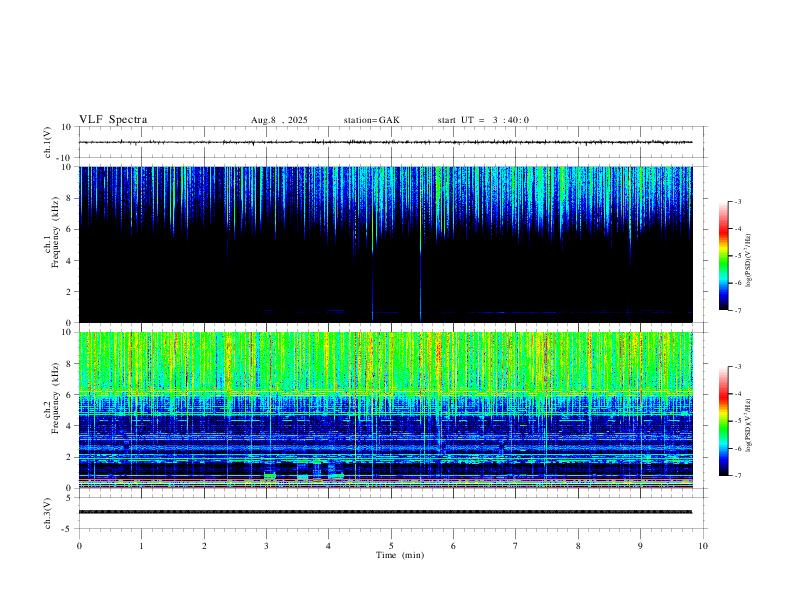Viewport: 792px width, 612px height.
Task: Click the time axis tick label '10'
Action: (x=703, y=546)
